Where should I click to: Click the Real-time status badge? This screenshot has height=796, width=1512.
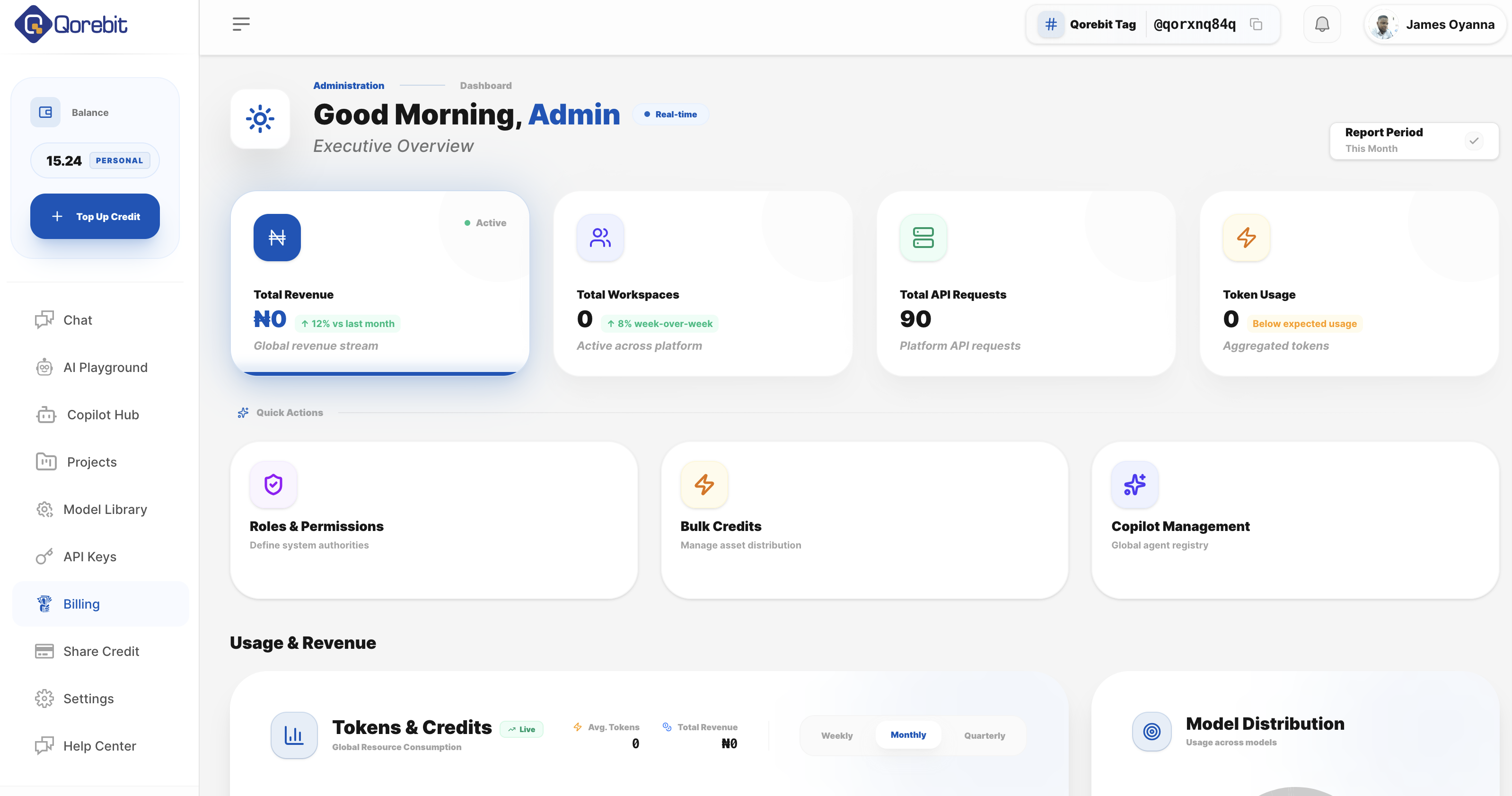point(670,115)
